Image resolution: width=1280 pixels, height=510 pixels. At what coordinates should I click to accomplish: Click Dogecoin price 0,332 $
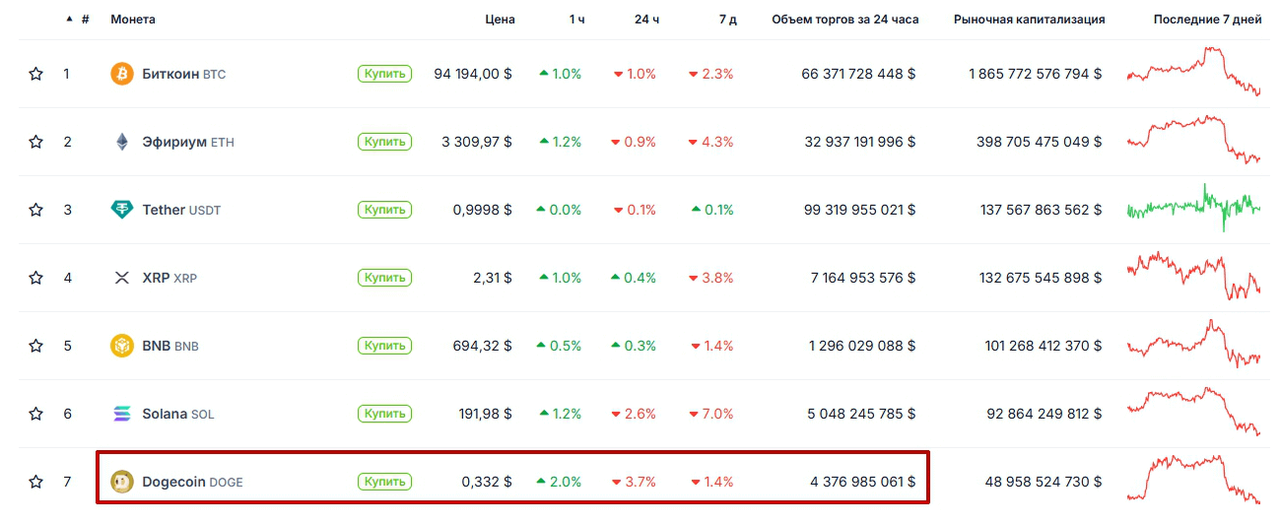tap(487, 482)
